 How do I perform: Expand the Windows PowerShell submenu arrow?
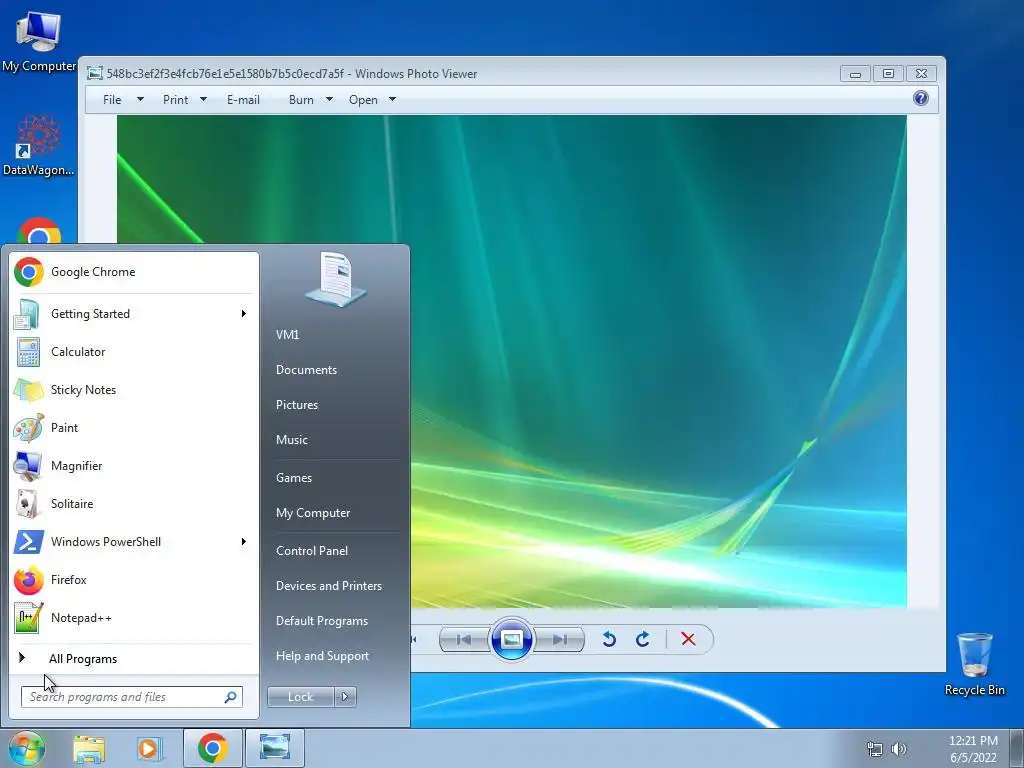(244, 541)
